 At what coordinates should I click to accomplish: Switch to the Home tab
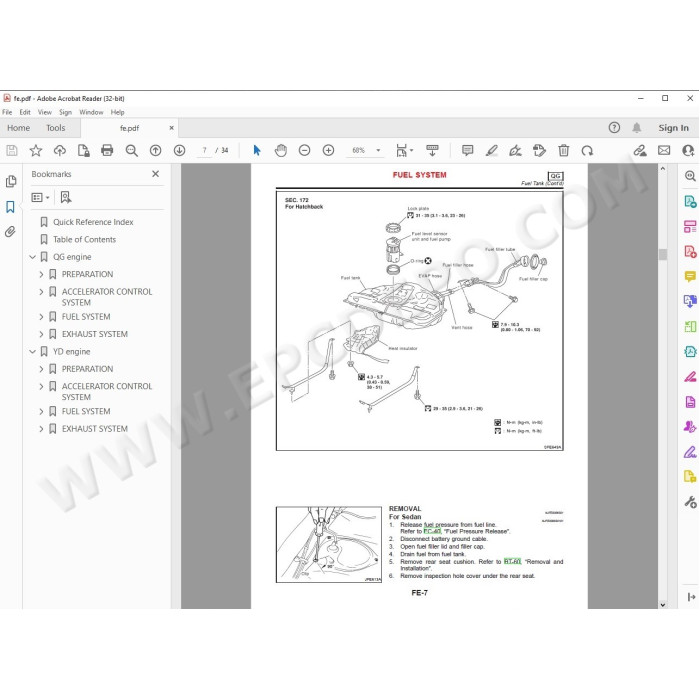pyautogui.click(x=18, y=128)
